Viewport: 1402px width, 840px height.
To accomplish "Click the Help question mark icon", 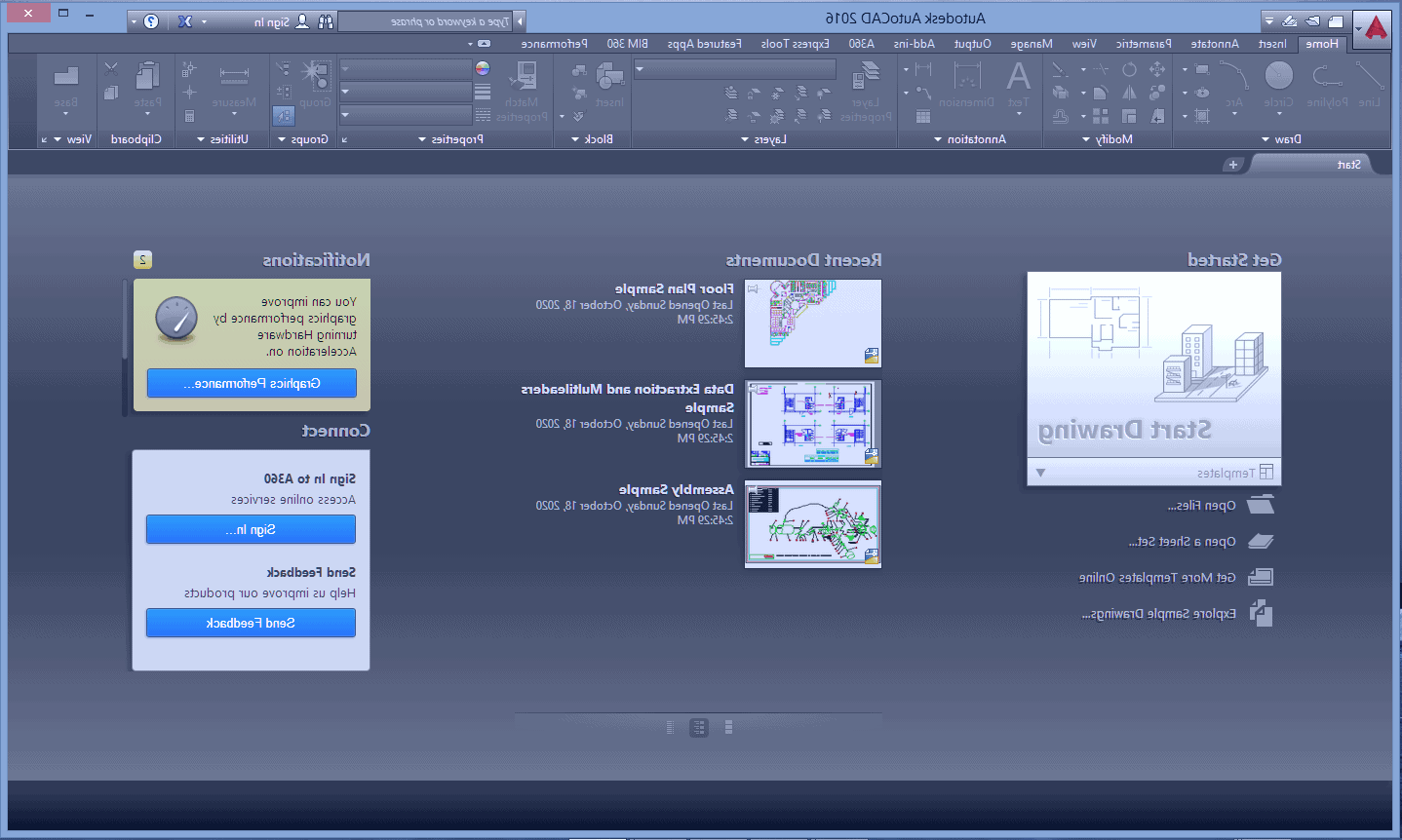I will pos(151,21).
